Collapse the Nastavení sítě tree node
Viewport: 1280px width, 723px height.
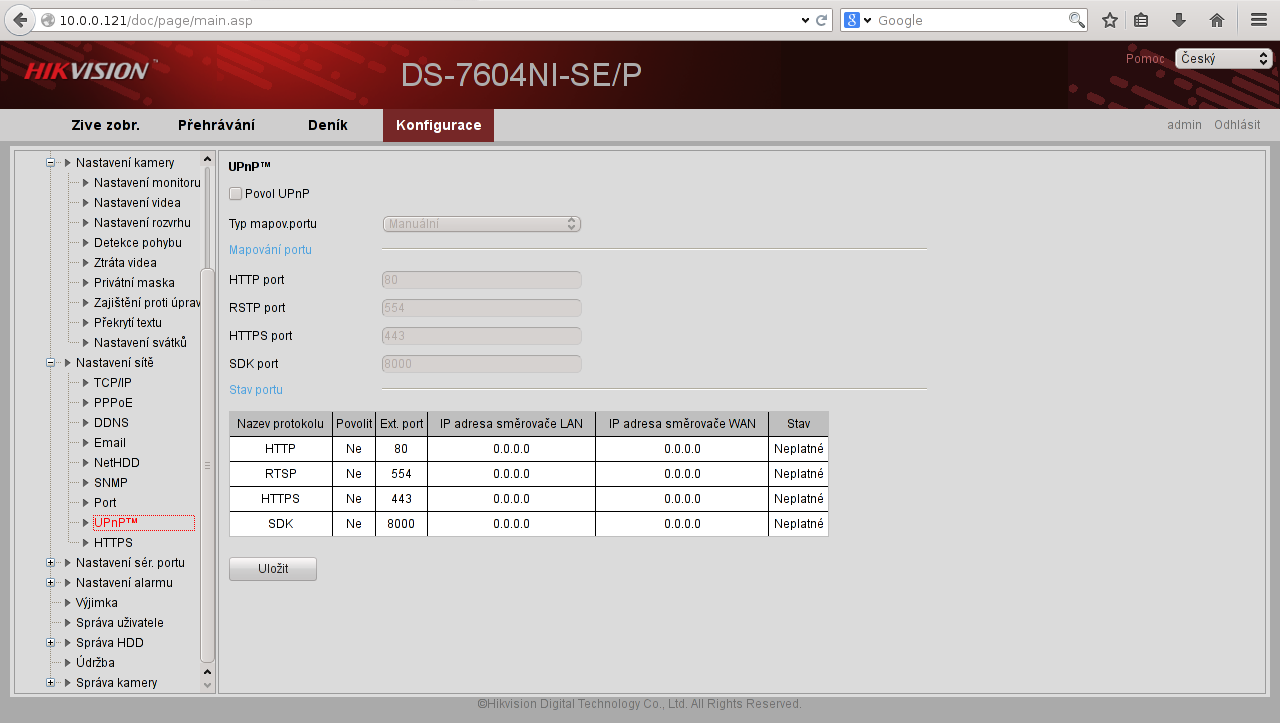(51, 363)
